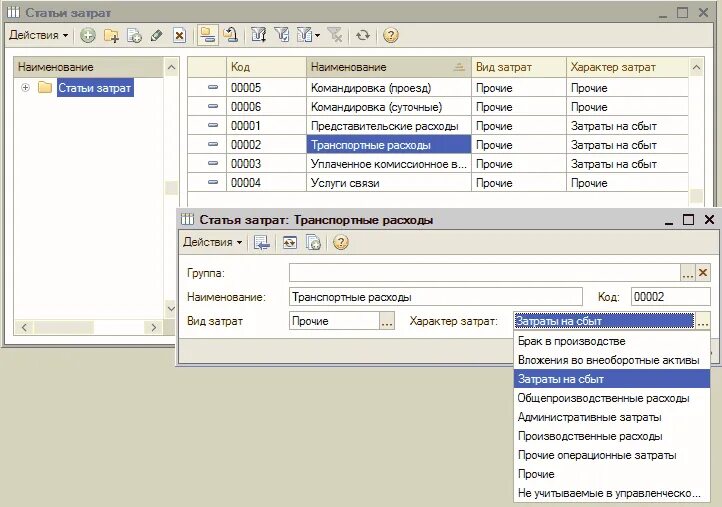Image resolution: width=722 pixels, height=507 pixels.
Task: Click the Find in list icon in dialog
Action: tap(262, 242)
